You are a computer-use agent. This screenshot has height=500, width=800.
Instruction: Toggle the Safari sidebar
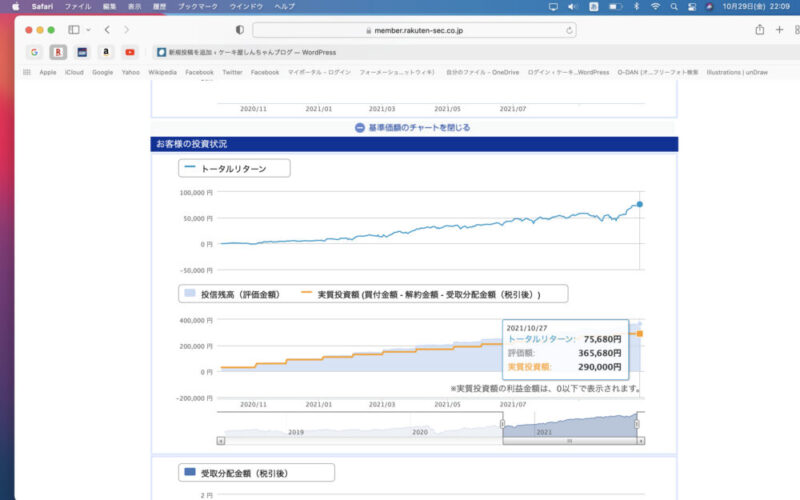point(74,30)
